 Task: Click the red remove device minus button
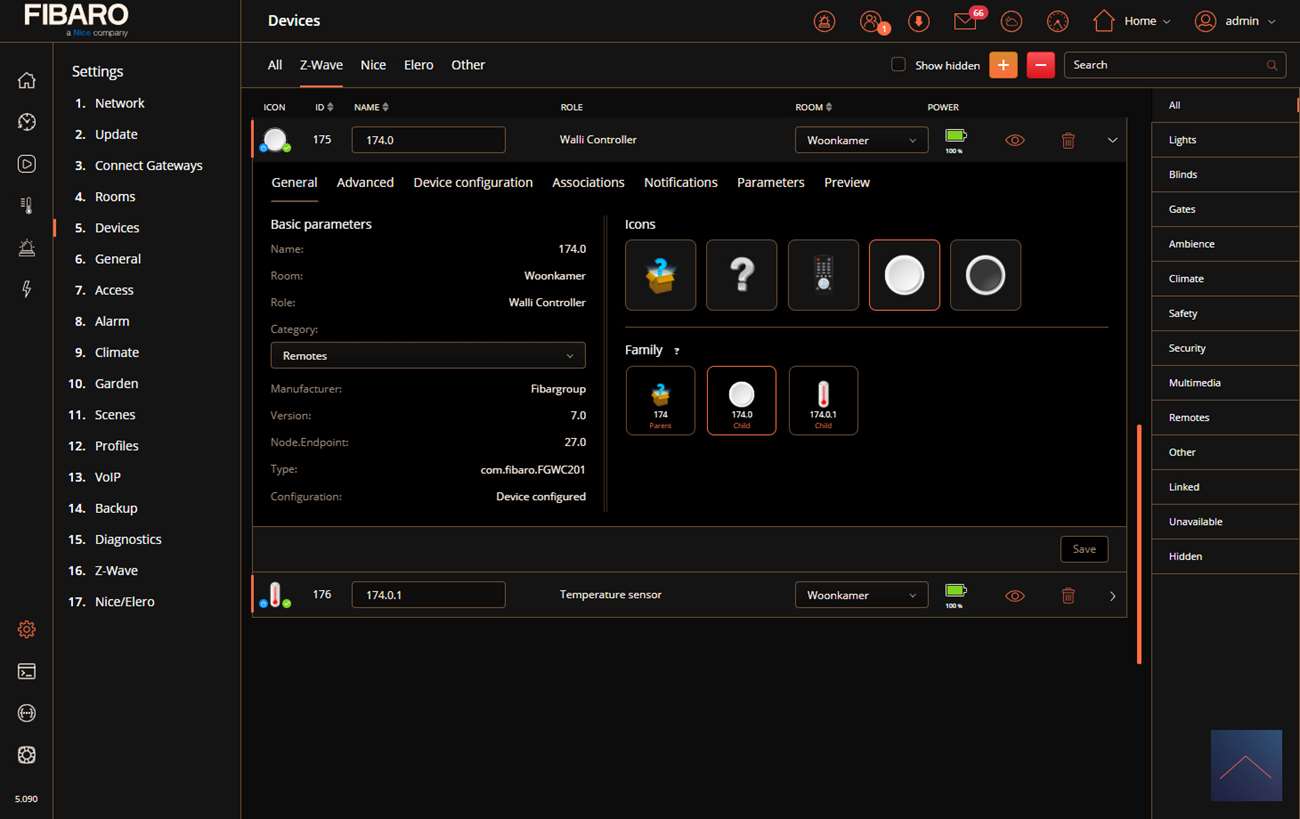coord(1040,65)
